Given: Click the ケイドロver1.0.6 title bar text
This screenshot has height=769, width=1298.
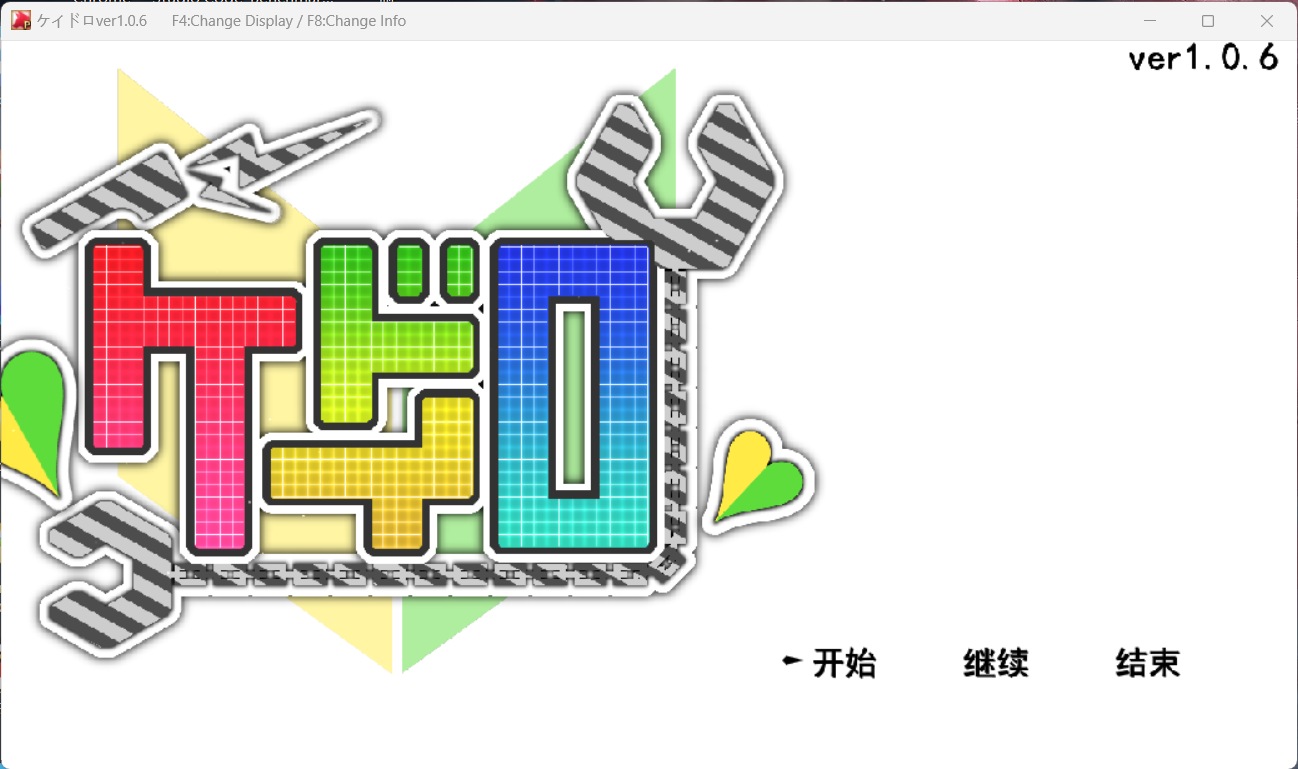Looking at the screenshot, I should tap(90, 20).
